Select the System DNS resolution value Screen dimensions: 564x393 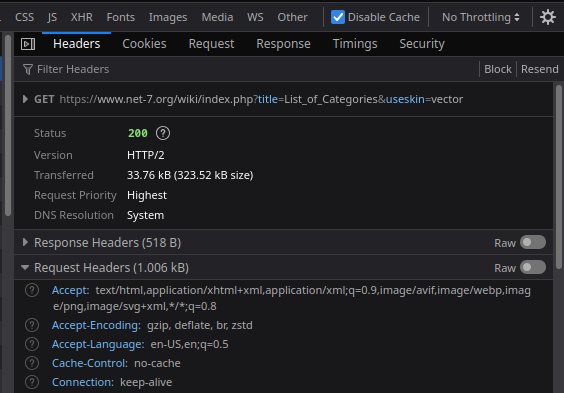tap(145, 215)
